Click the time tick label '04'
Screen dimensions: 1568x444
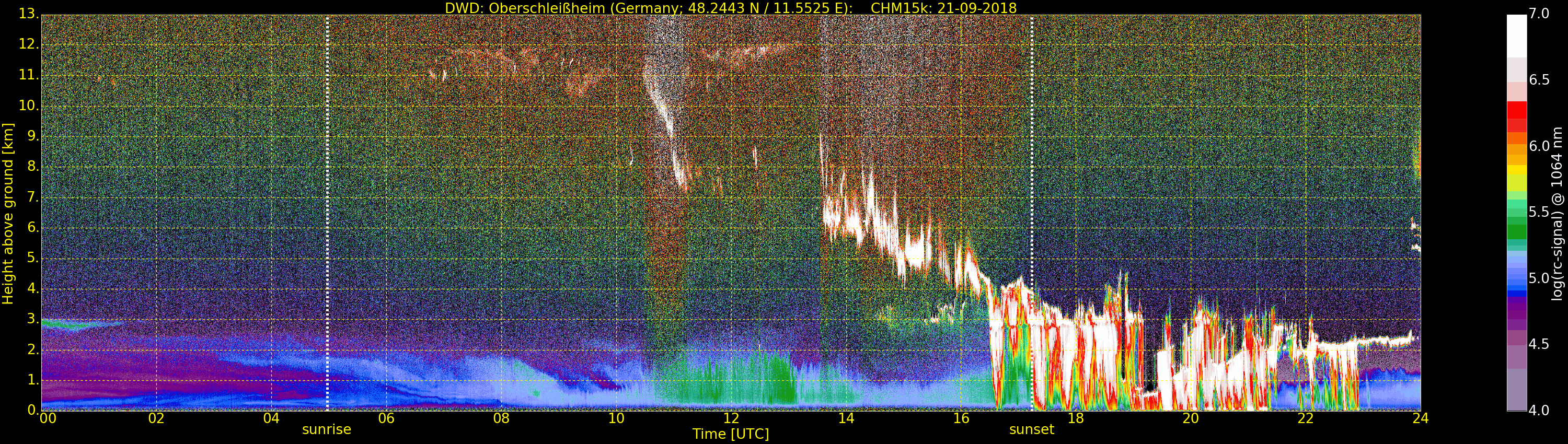tap(271, 418)
